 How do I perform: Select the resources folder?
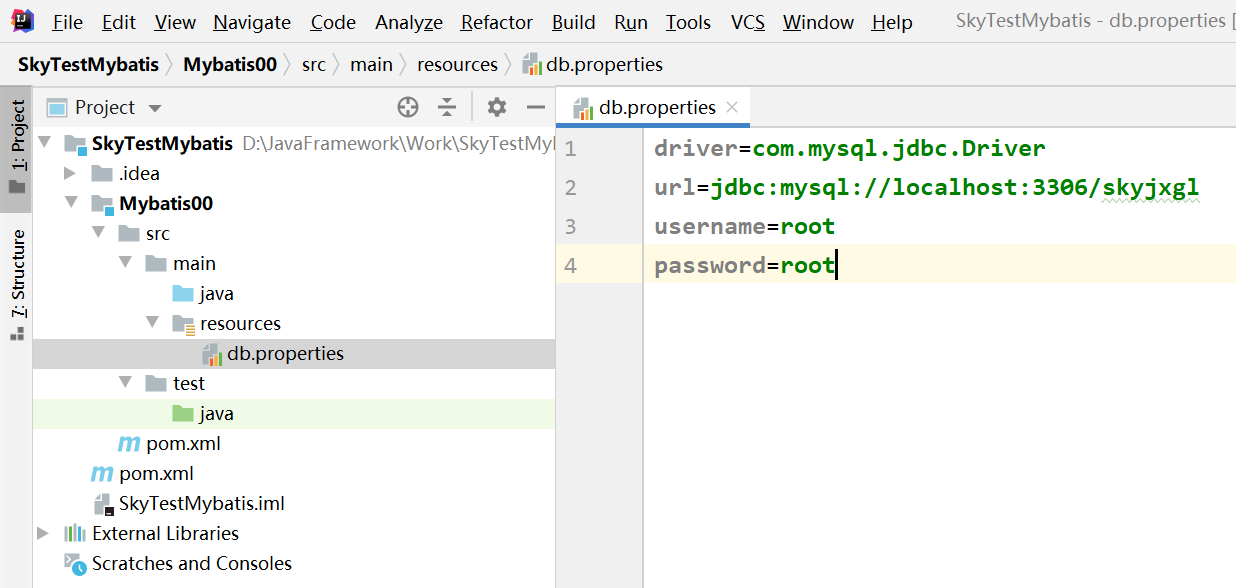click(240, 323)
